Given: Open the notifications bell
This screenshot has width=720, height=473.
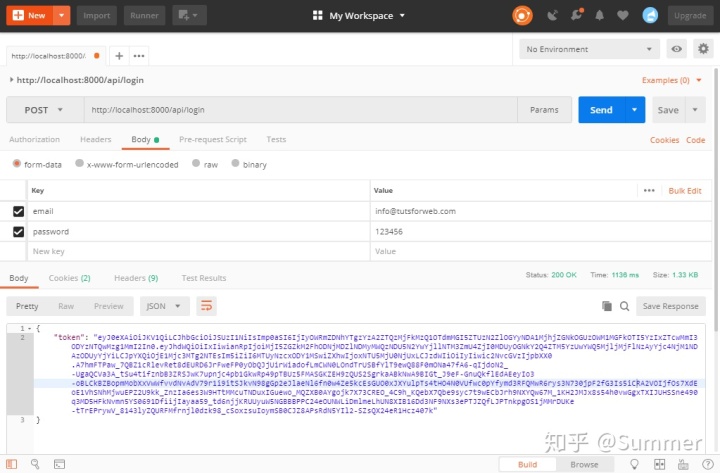Looking at the screenshot, I should point(599,16).
